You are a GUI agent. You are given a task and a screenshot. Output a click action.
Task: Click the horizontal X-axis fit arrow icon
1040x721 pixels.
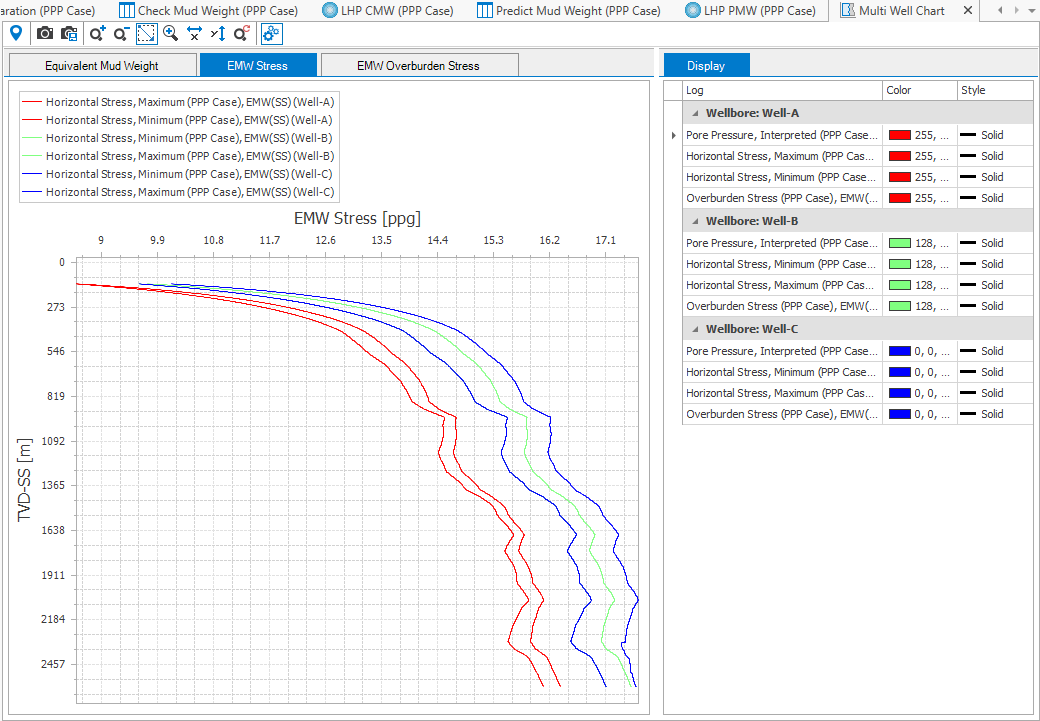(x=194, y=33)
